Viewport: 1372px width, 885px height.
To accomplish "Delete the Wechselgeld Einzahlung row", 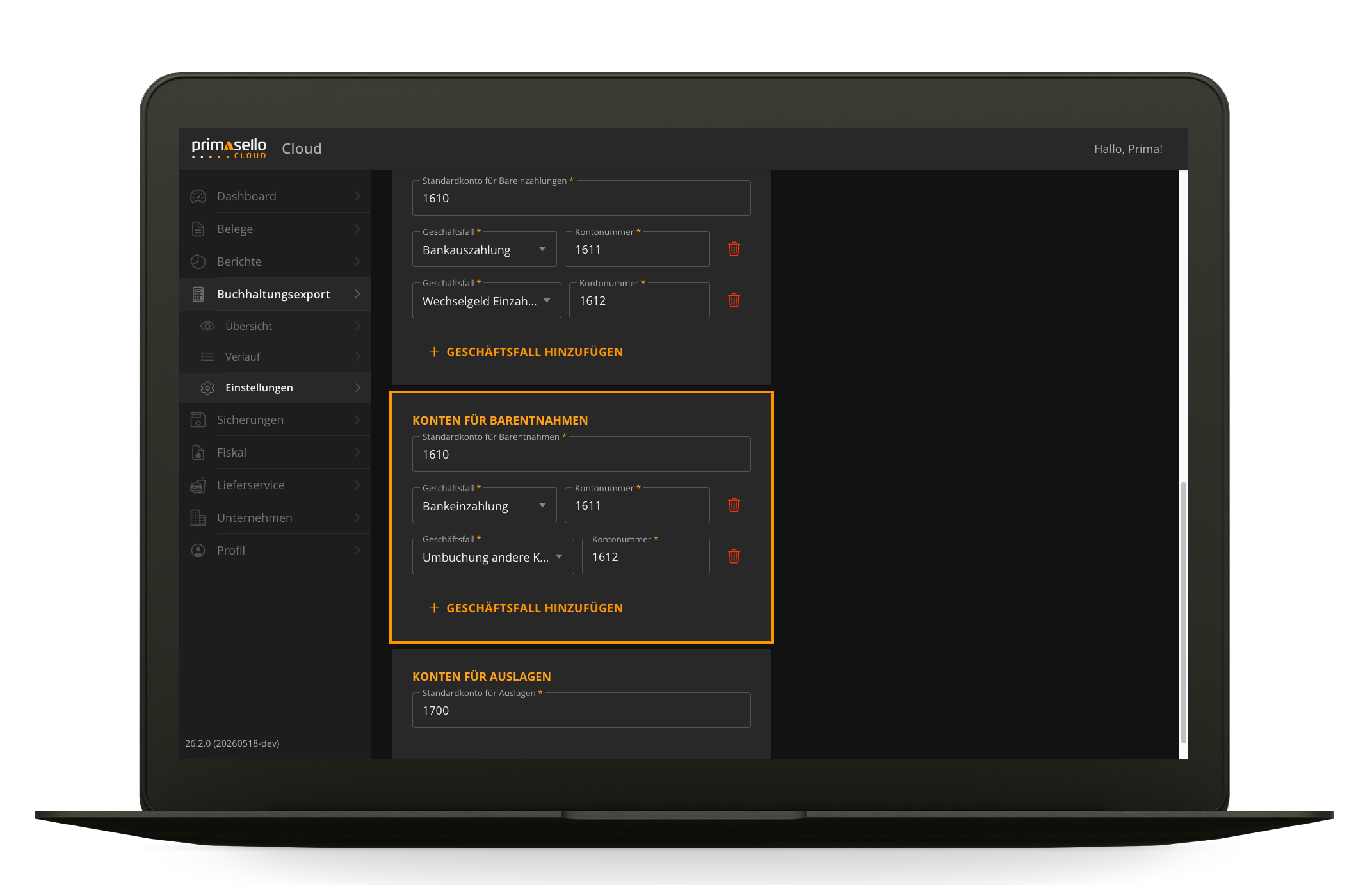I will tap(734, 300).
